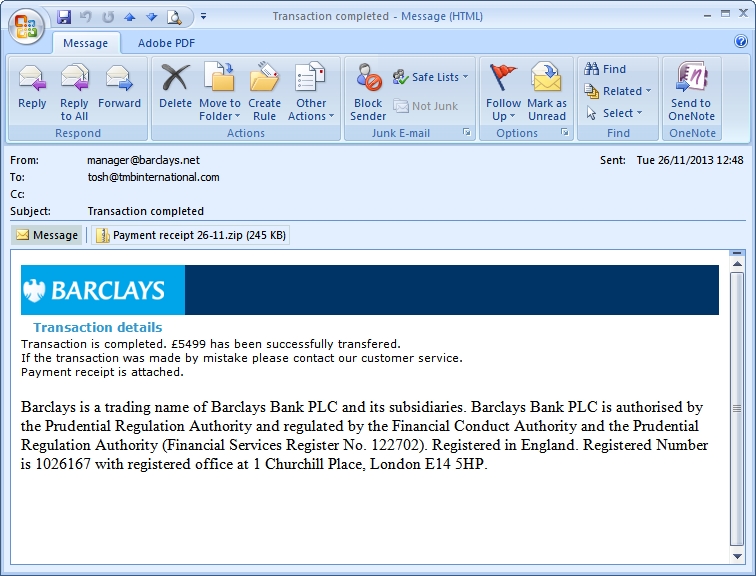Open the Move to Folder dropdown

(x=219, y=92)
